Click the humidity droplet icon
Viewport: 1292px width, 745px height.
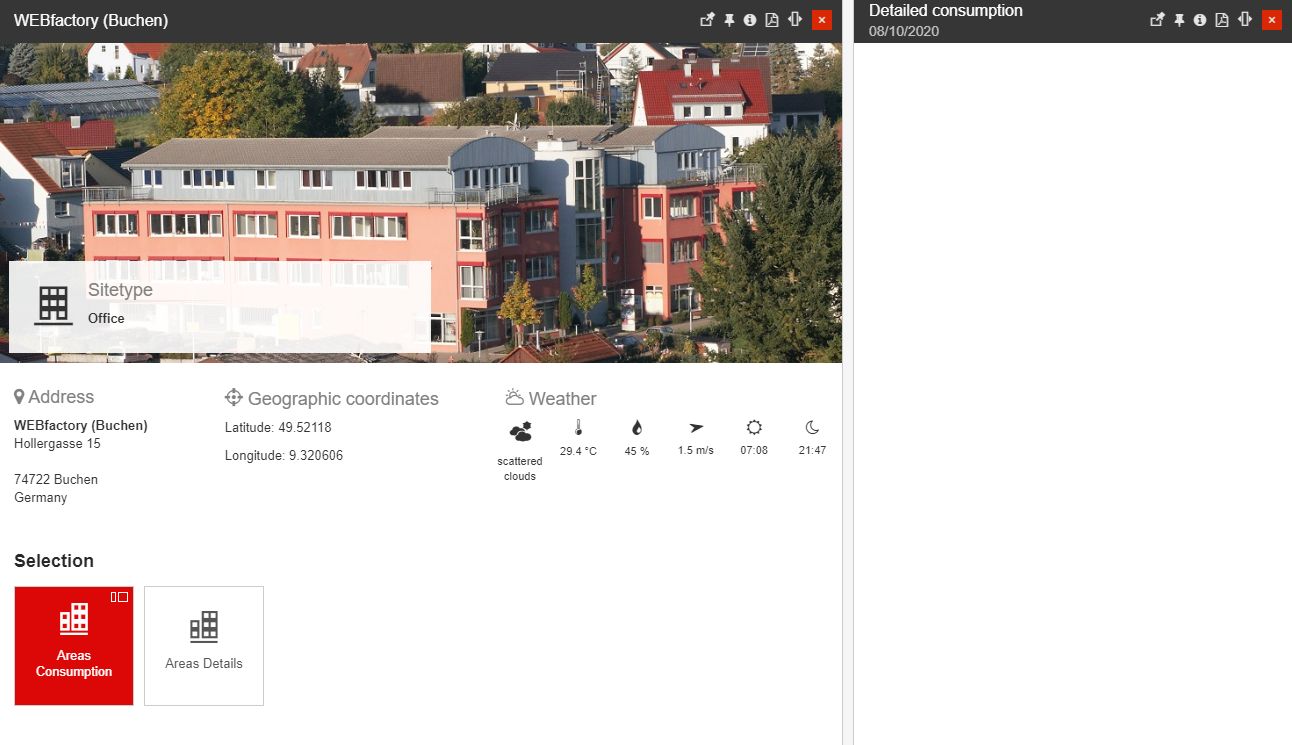(x=637, y=428)
